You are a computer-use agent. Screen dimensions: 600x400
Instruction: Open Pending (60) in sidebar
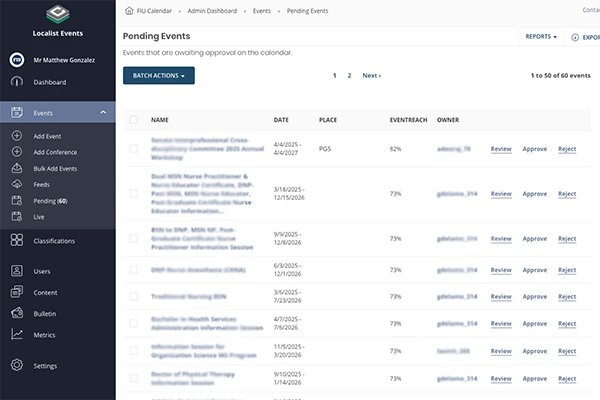point(50,201)
